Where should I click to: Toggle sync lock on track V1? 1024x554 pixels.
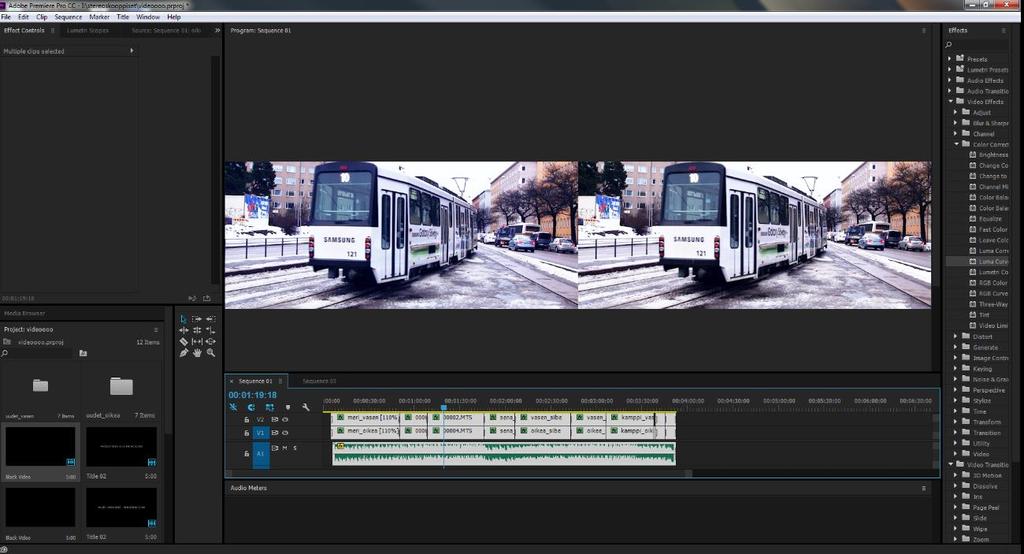coord(275,432)
